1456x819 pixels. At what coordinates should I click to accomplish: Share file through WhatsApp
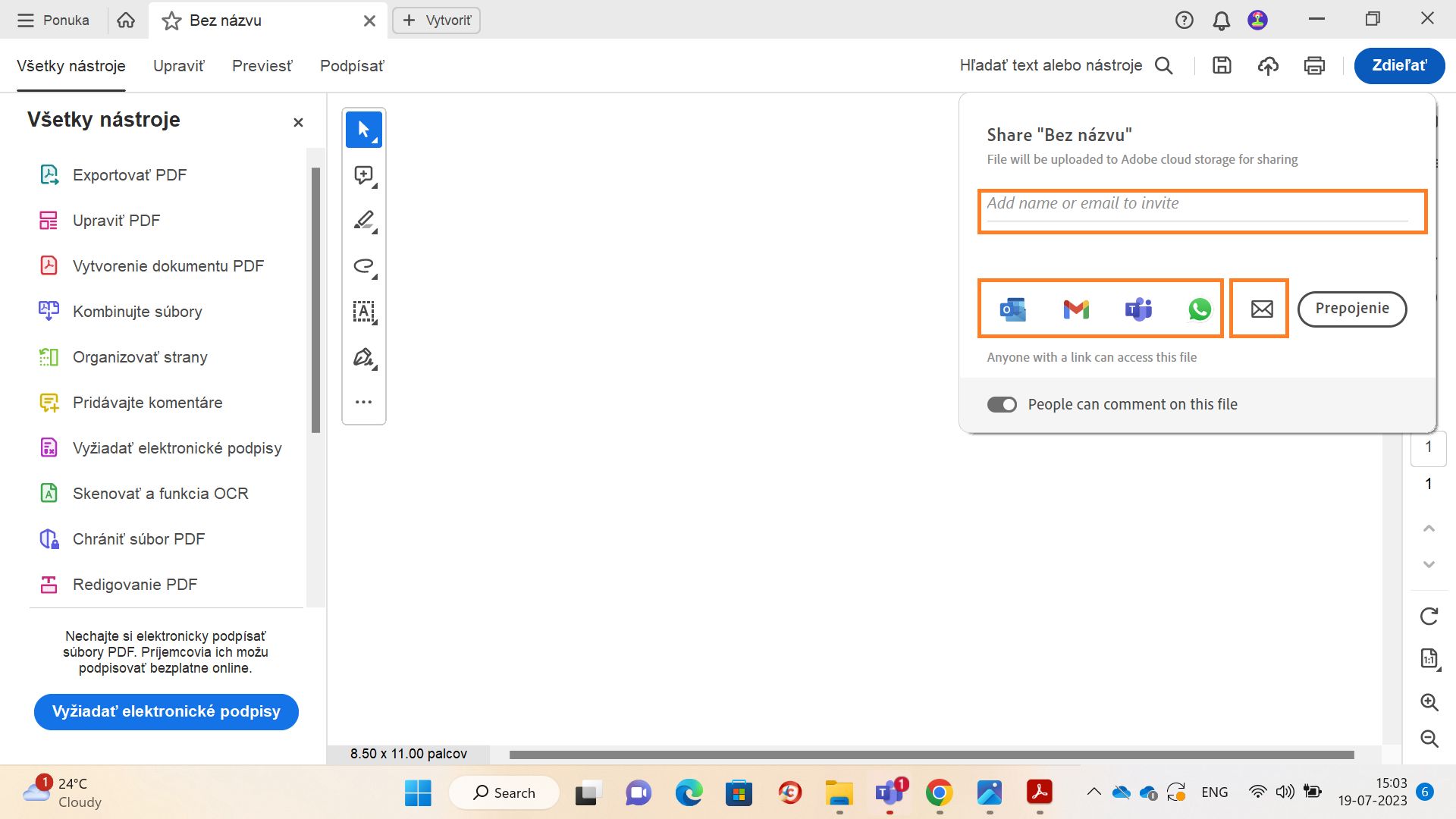coord(1200,309)
